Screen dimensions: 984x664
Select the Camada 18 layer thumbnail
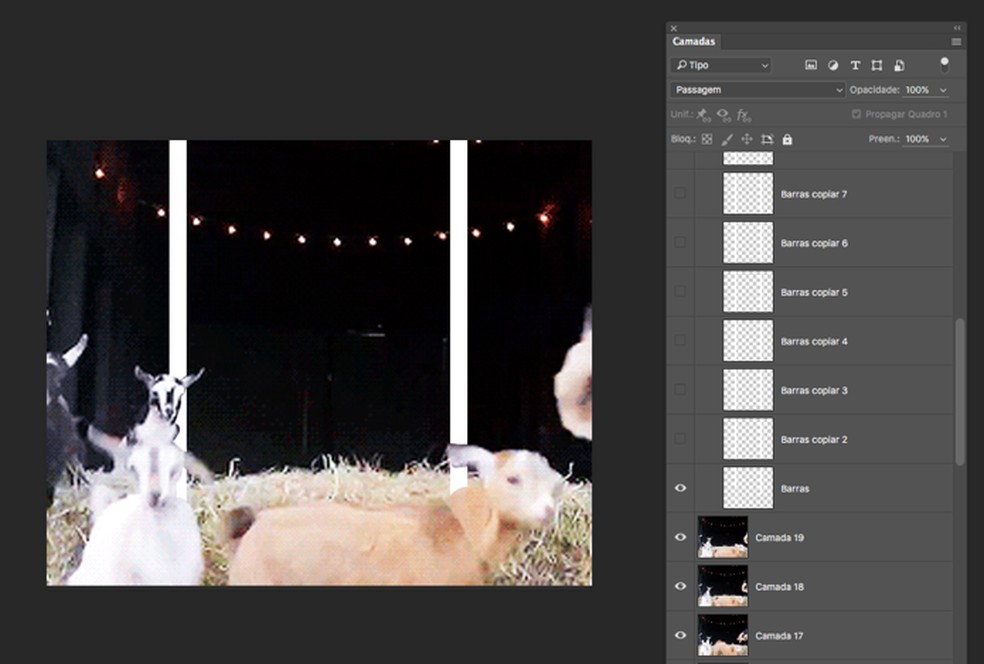tap(723, 586)
